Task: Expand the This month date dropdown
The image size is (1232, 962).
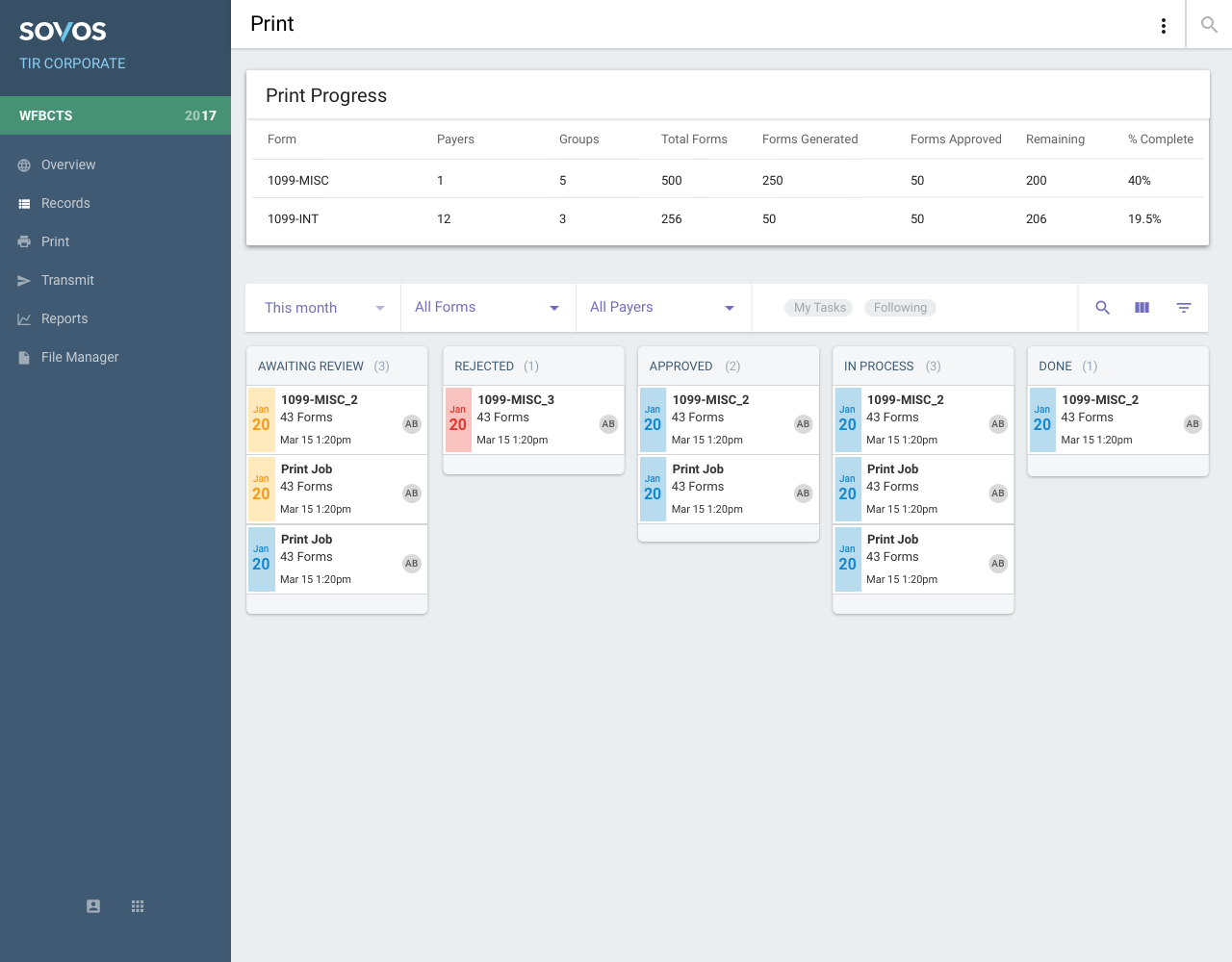Action: [x=323, y=308]
